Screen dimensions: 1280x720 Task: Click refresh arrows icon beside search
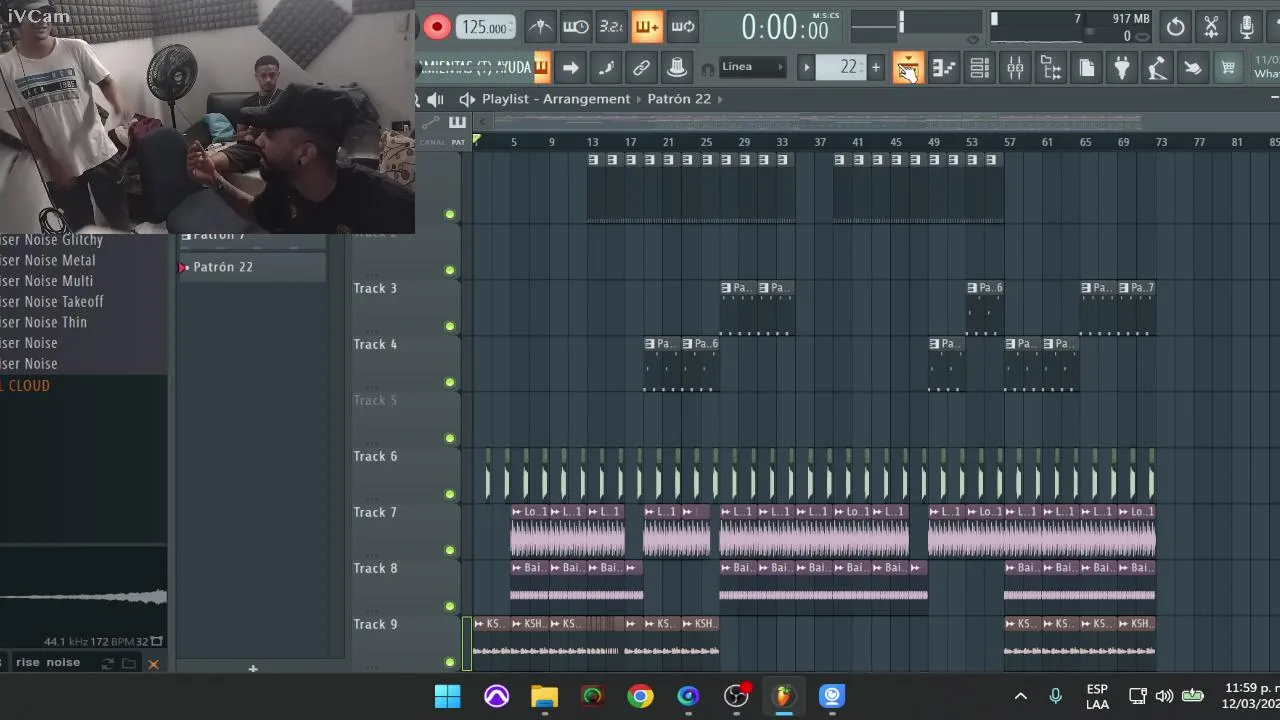[x=107, y=663]
